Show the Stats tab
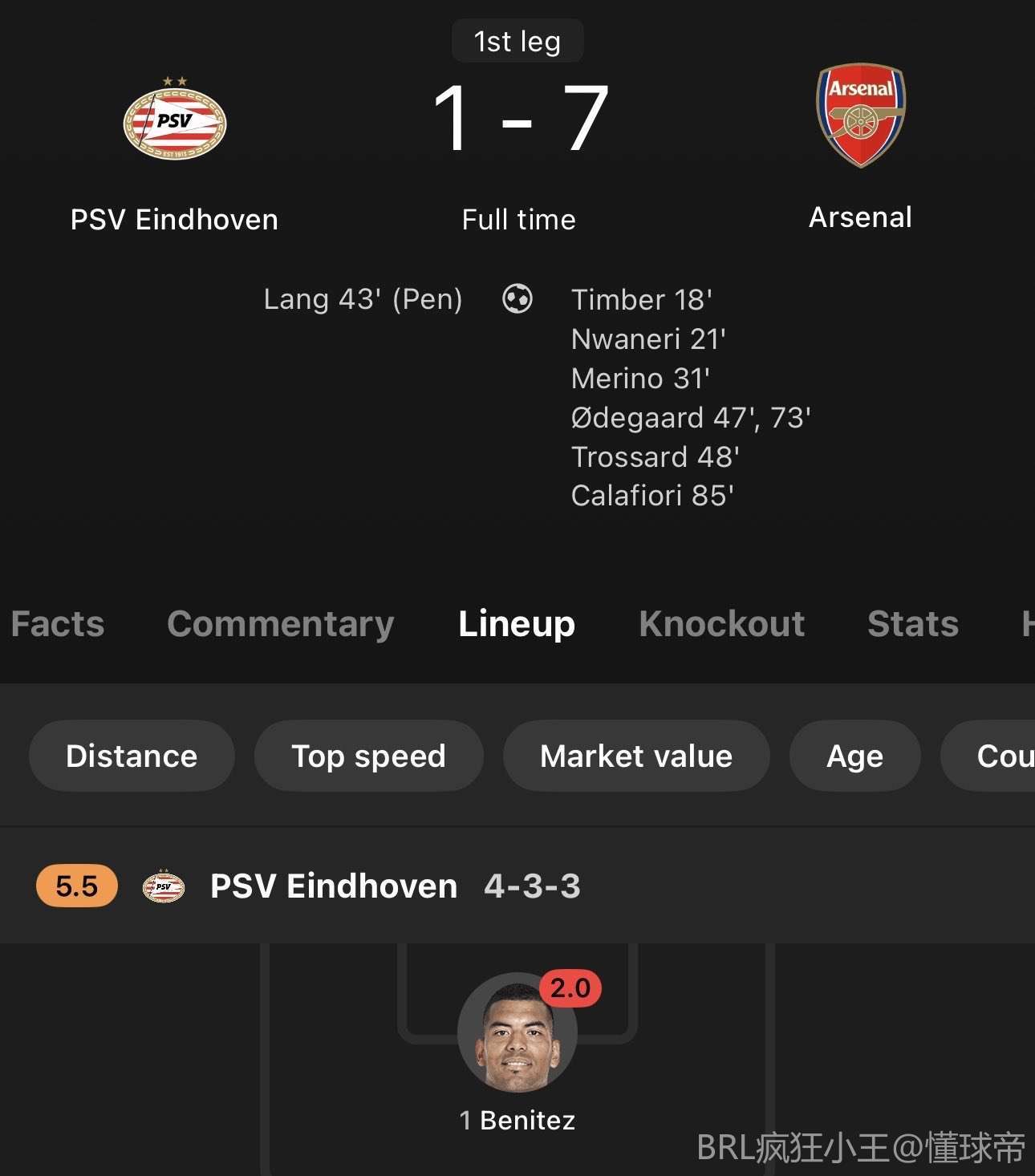This screenshot has height=1176, width=1035. pos(913,624)
